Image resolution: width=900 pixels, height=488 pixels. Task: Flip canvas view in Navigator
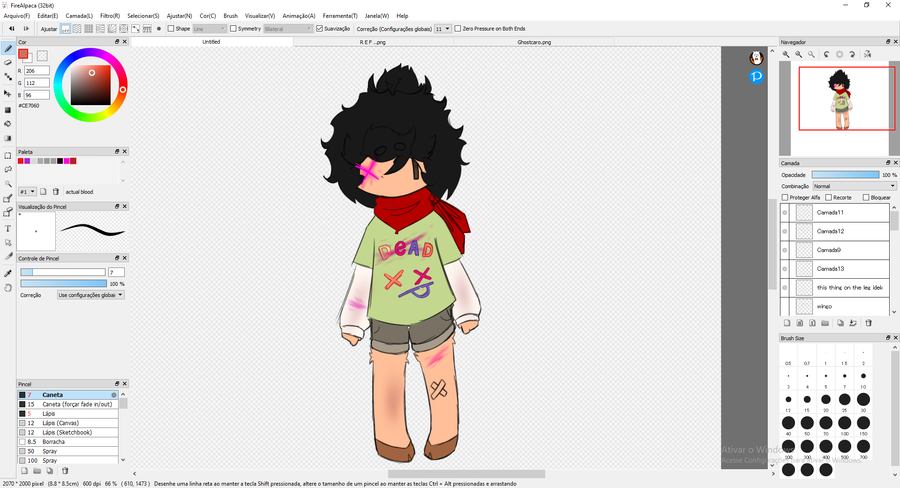(867, 54)
